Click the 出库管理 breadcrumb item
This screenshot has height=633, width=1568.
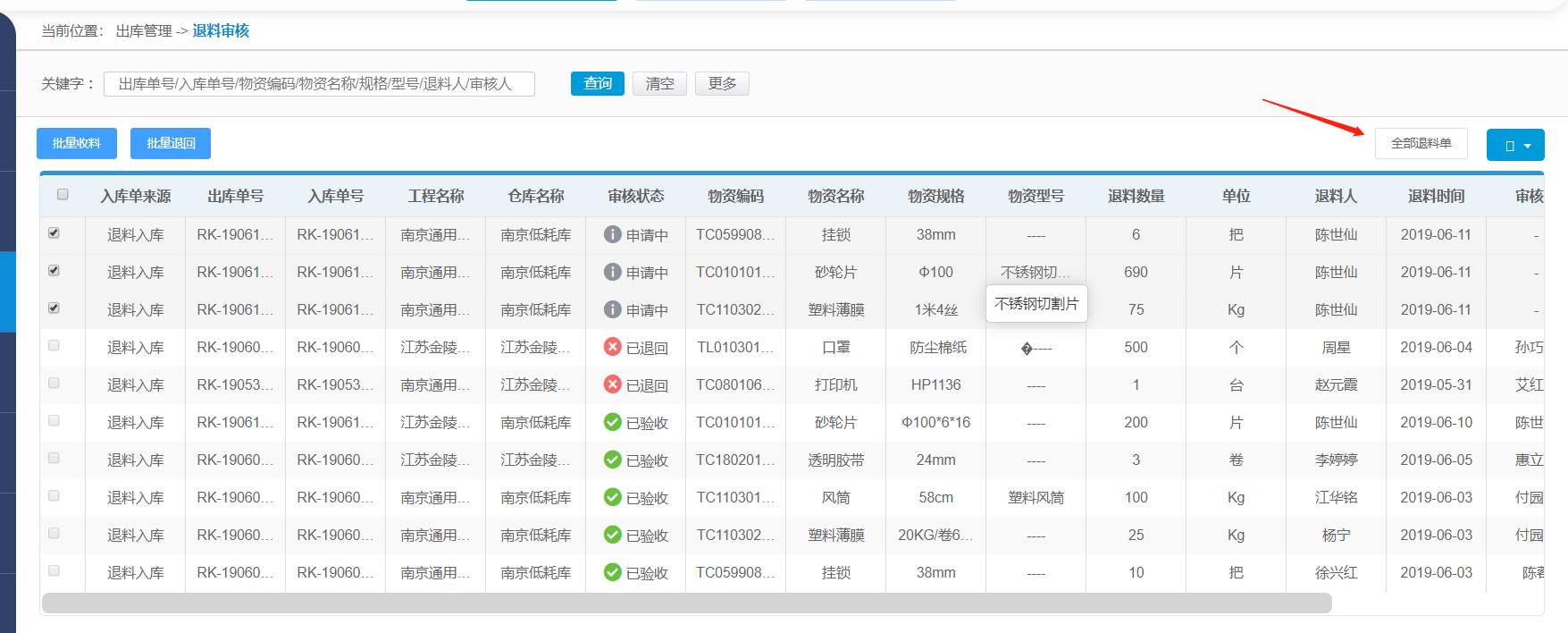144,30
